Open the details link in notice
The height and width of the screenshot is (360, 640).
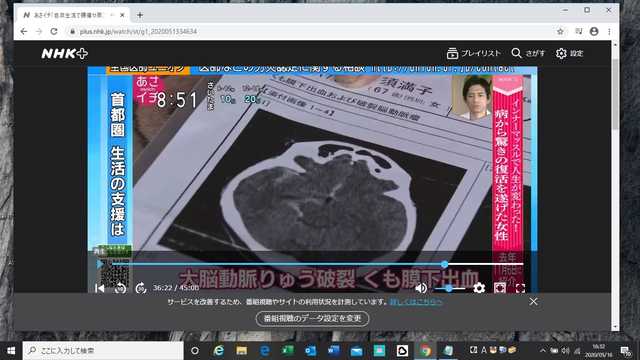point(416,302)
